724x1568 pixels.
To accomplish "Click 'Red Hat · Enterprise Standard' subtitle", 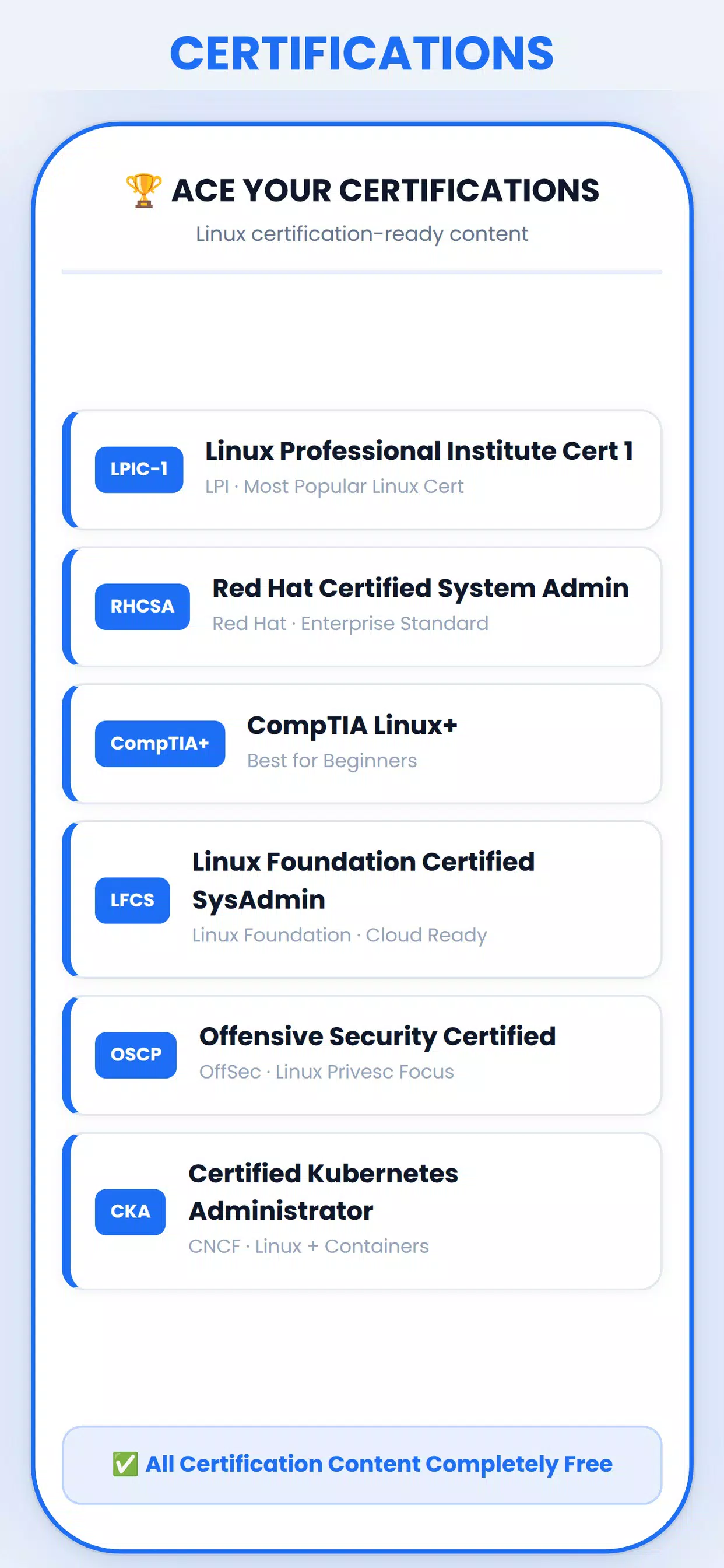I will pyautogui.click(x=350, y=624).
